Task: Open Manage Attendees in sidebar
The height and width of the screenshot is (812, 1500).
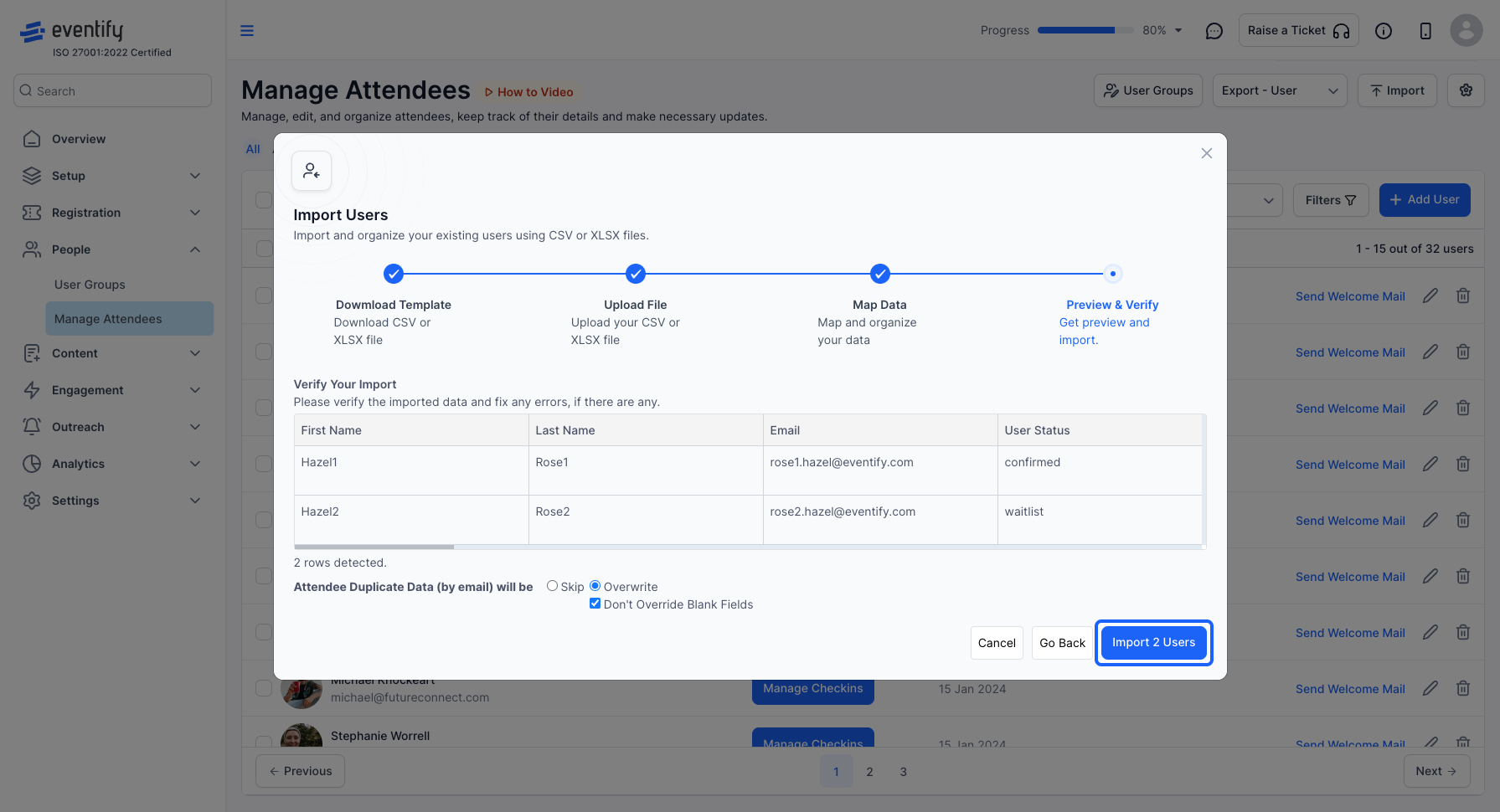Action: (x=130, y=319)
